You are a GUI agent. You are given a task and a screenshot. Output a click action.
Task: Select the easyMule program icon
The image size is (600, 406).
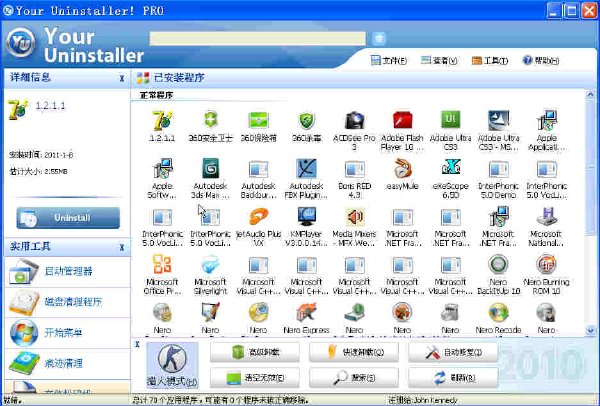pyautogui.click(x=402, y=168)
